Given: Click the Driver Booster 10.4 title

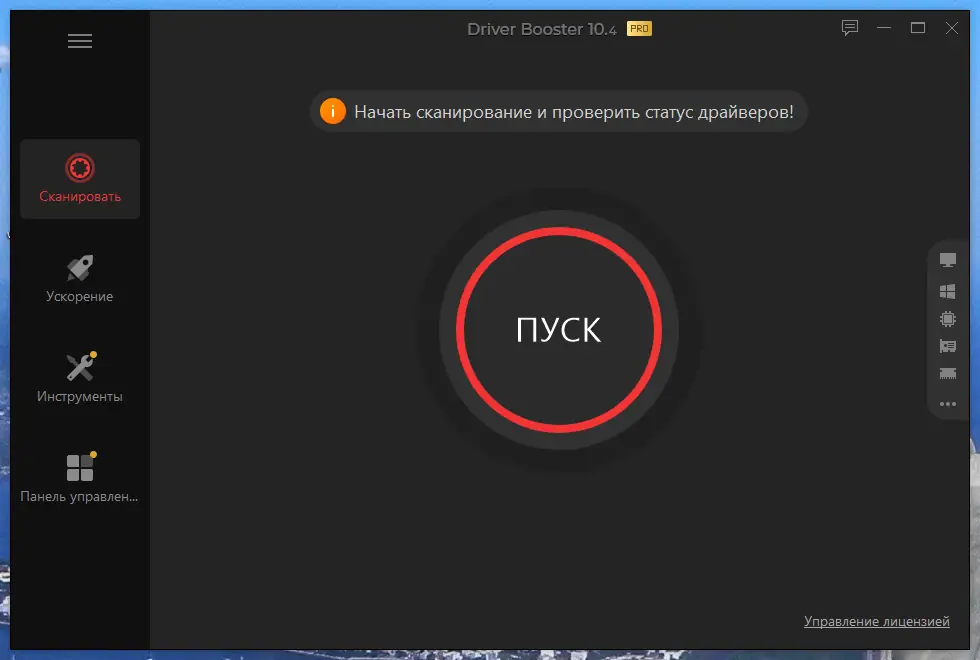Looking at the screenshot, I should point(542,29).
